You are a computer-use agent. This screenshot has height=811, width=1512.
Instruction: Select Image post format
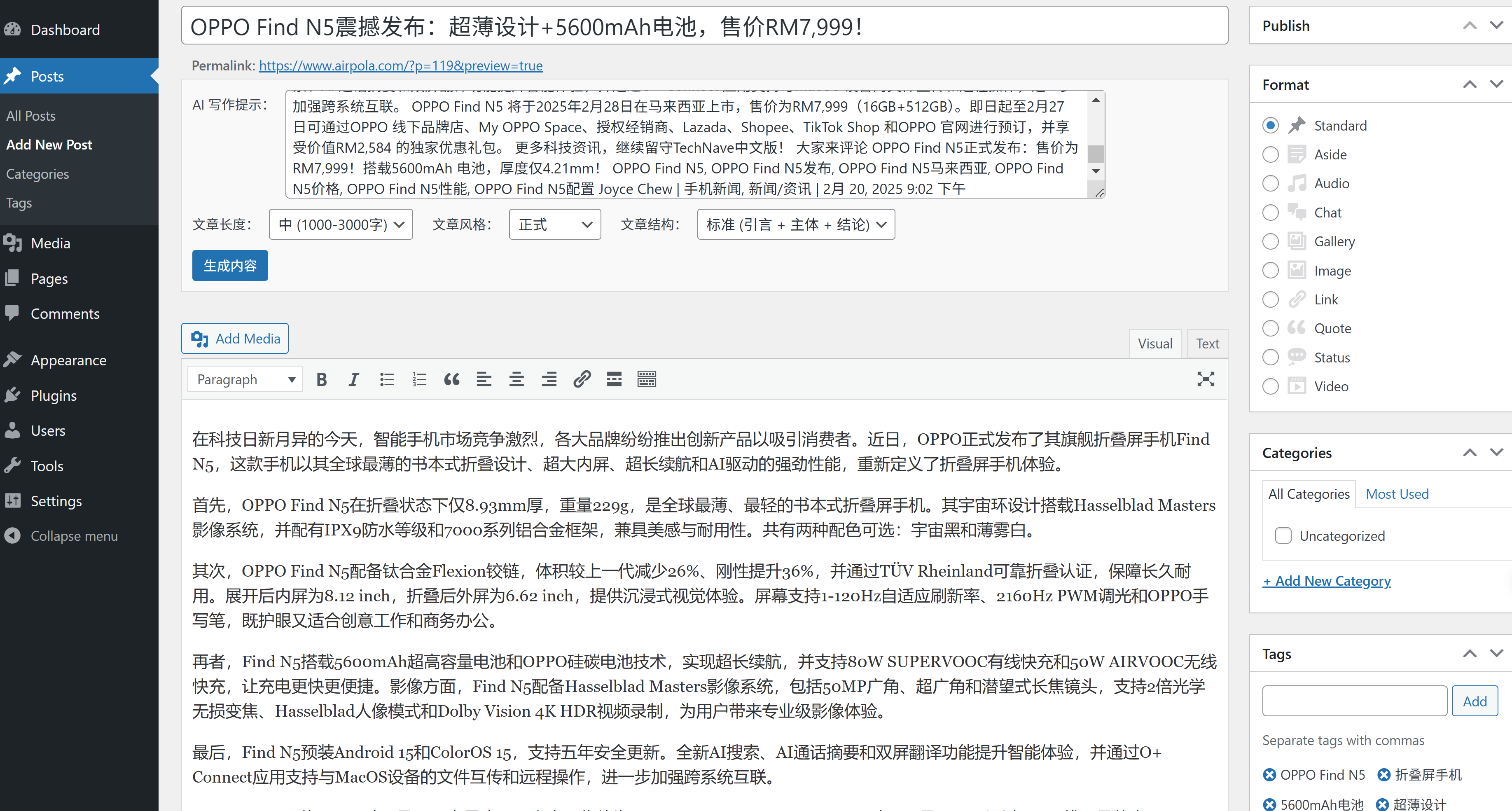(x=1270, y=271)
